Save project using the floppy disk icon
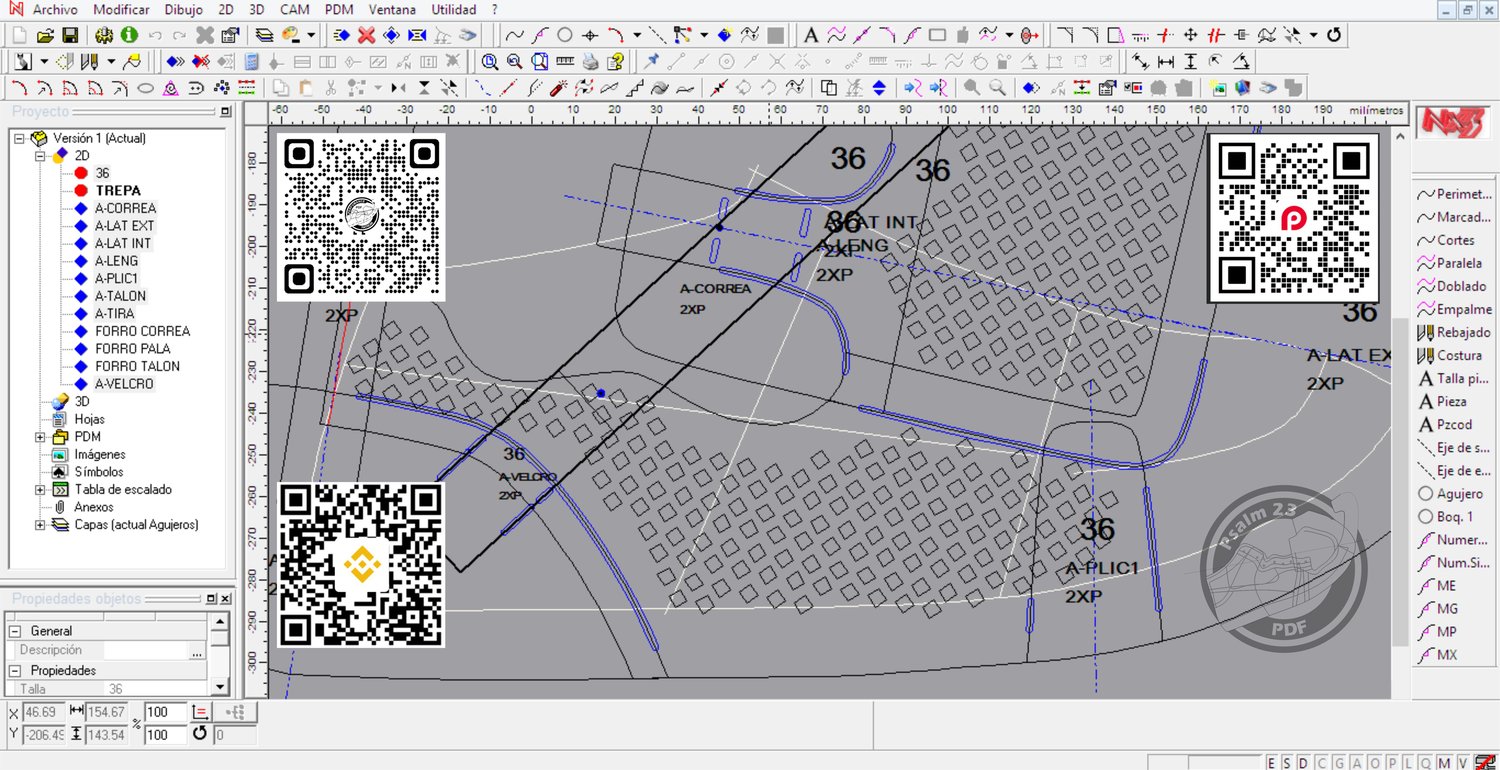Viewport: 1500px width, 770px height. pyautogui.click(x=68, y=35)
